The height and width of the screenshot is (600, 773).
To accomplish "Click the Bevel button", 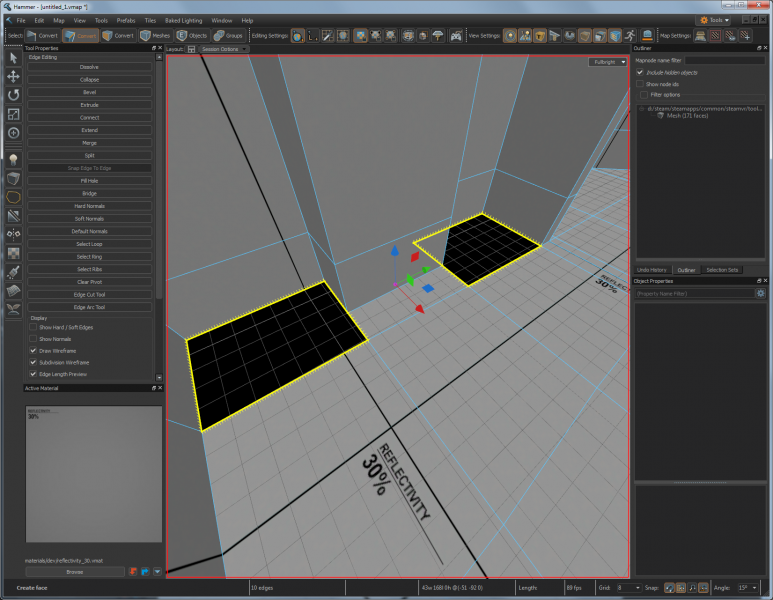I will pyautogui.click(x=89, y=92).
